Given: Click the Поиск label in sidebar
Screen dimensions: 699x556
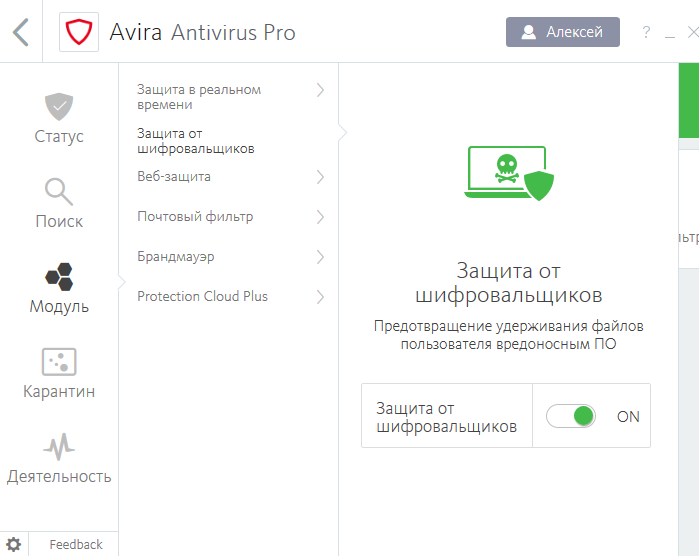Looking at the screenshot, I should point(59,222).
